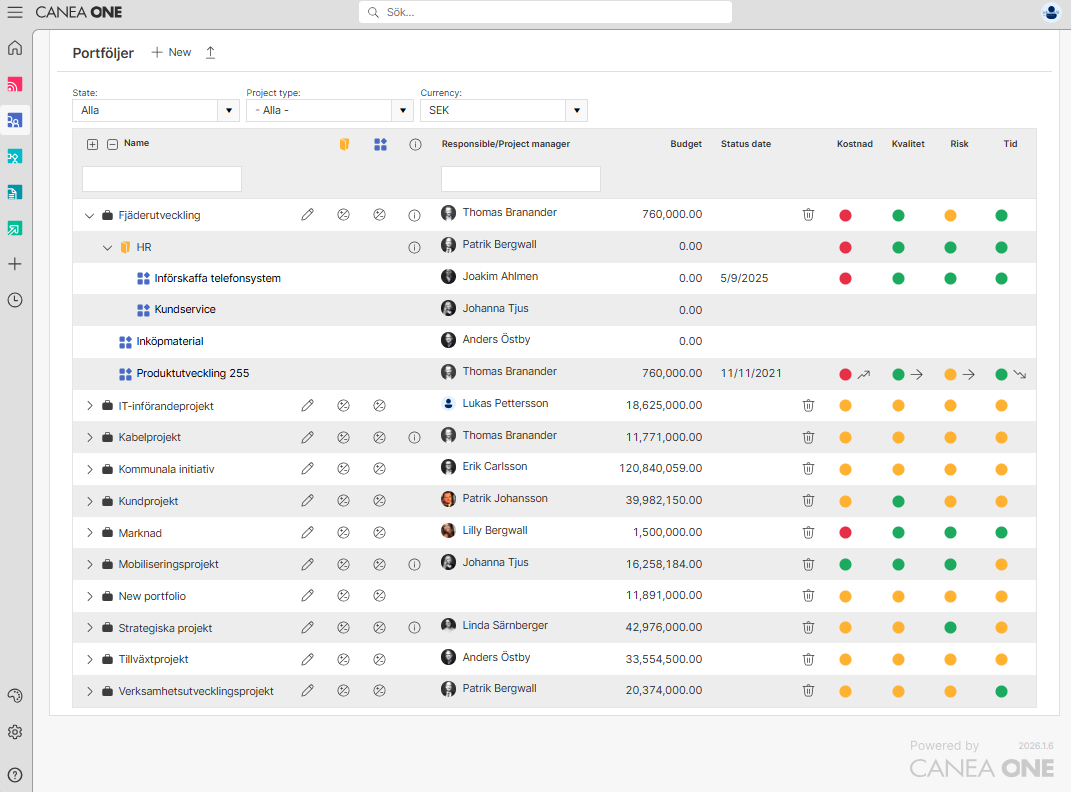Screen dimensions: 1071x792
Task: Edit the Kundprojekt portfolio with pencil
Action: pos(307,501)
